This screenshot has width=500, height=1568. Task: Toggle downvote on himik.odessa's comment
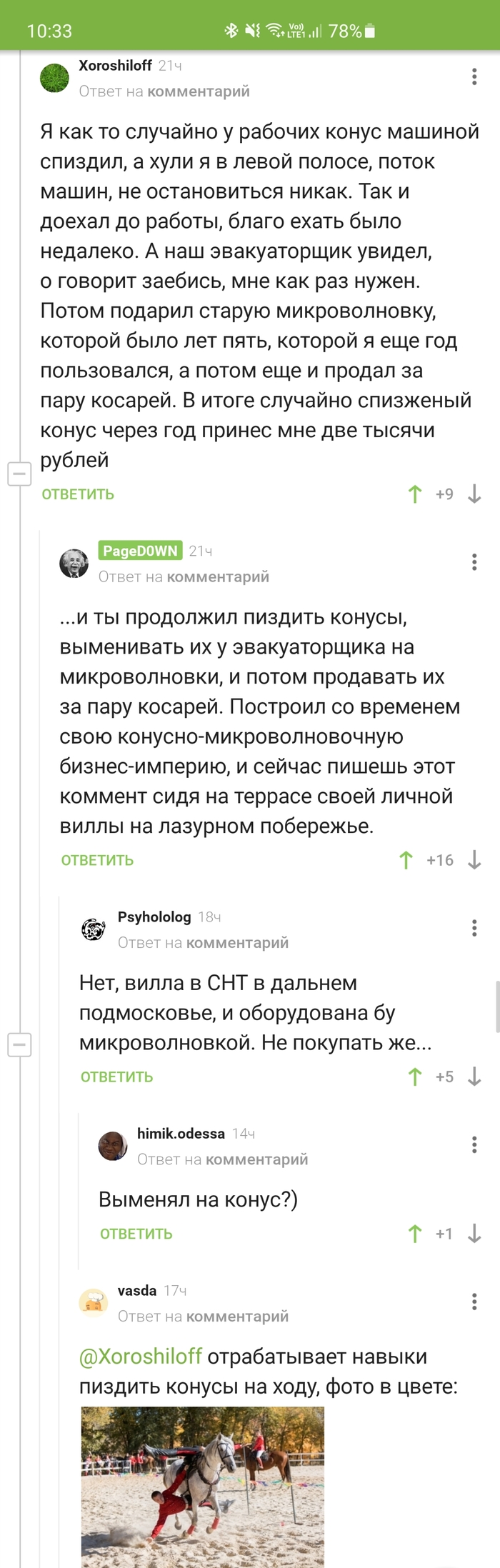473,1234
